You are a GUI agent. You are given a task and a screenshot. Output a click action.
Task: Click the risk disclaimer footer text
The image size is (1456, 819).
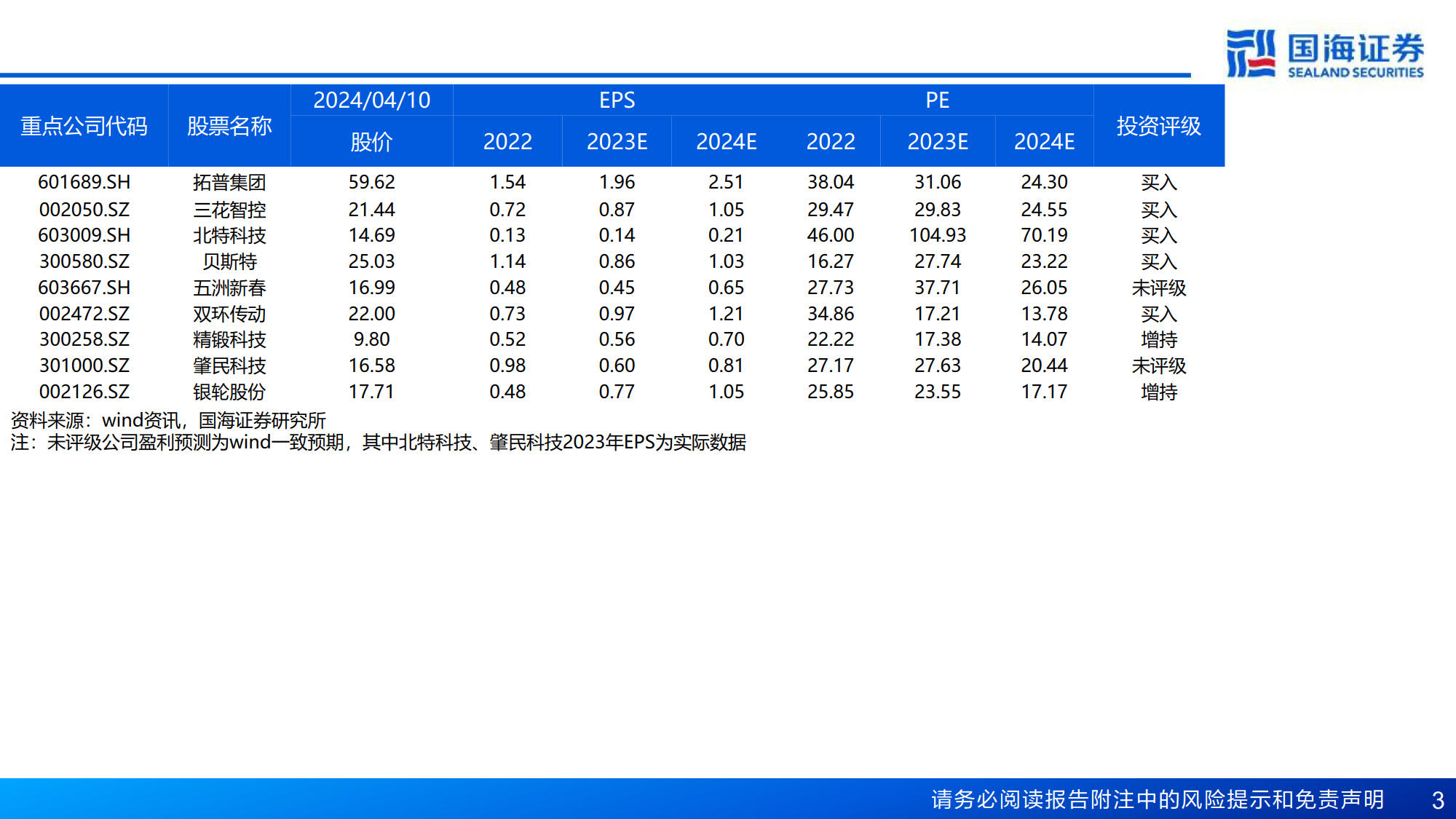coord(1158,799)
